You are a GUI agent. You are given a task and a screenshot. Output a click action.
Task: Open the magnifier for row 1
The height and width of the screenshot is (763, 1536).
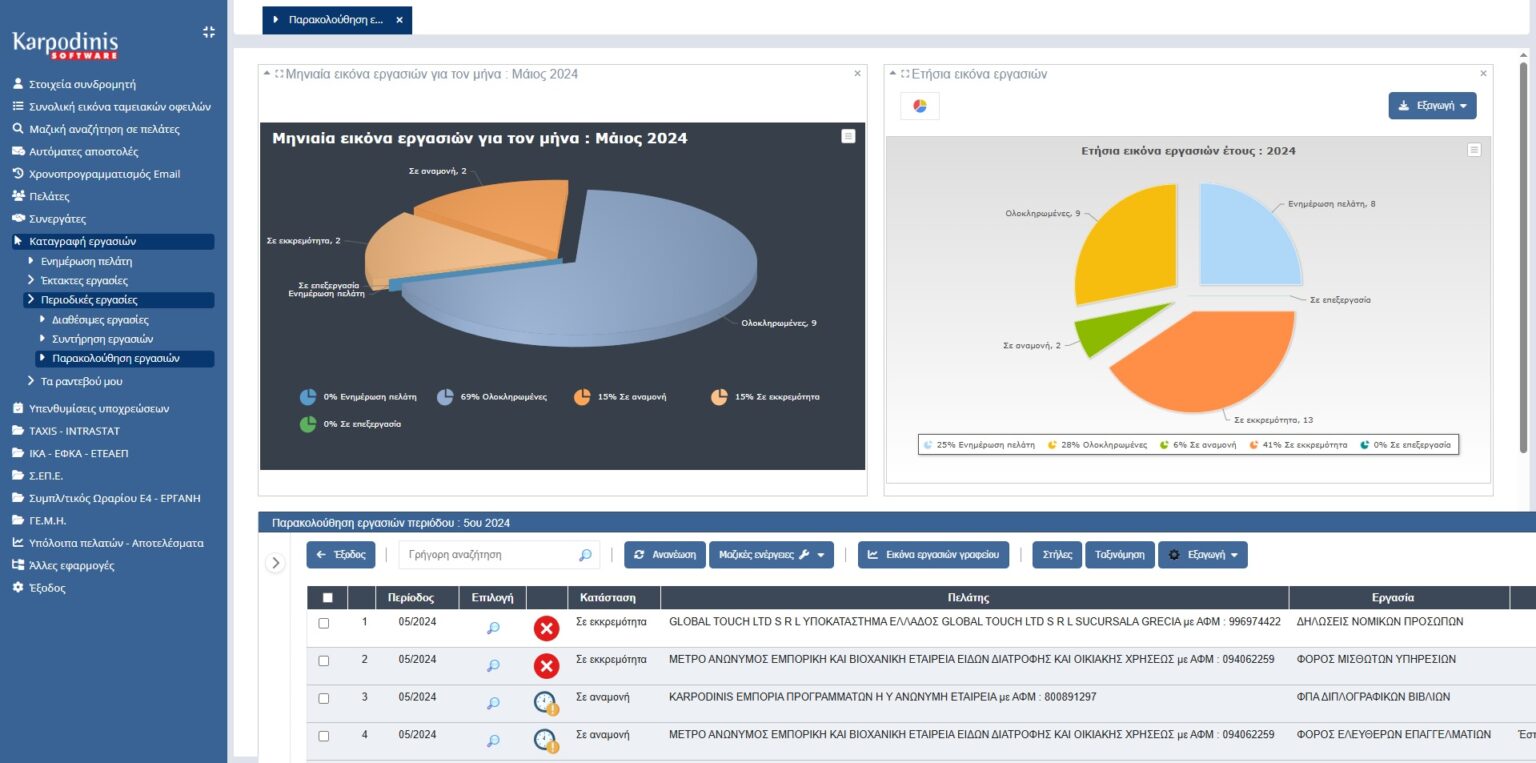493,628
